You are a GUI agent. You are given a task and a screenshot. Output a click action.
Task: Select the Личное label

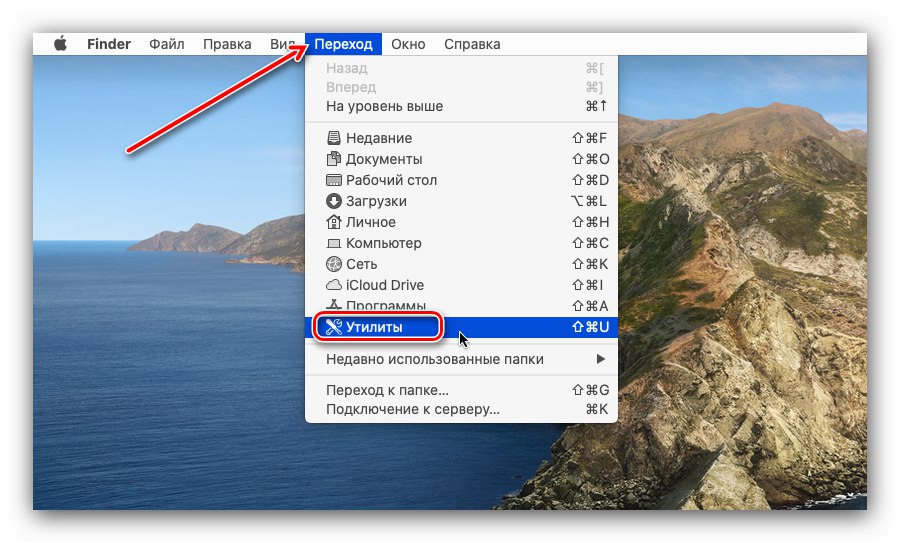[x=370, y=222]
